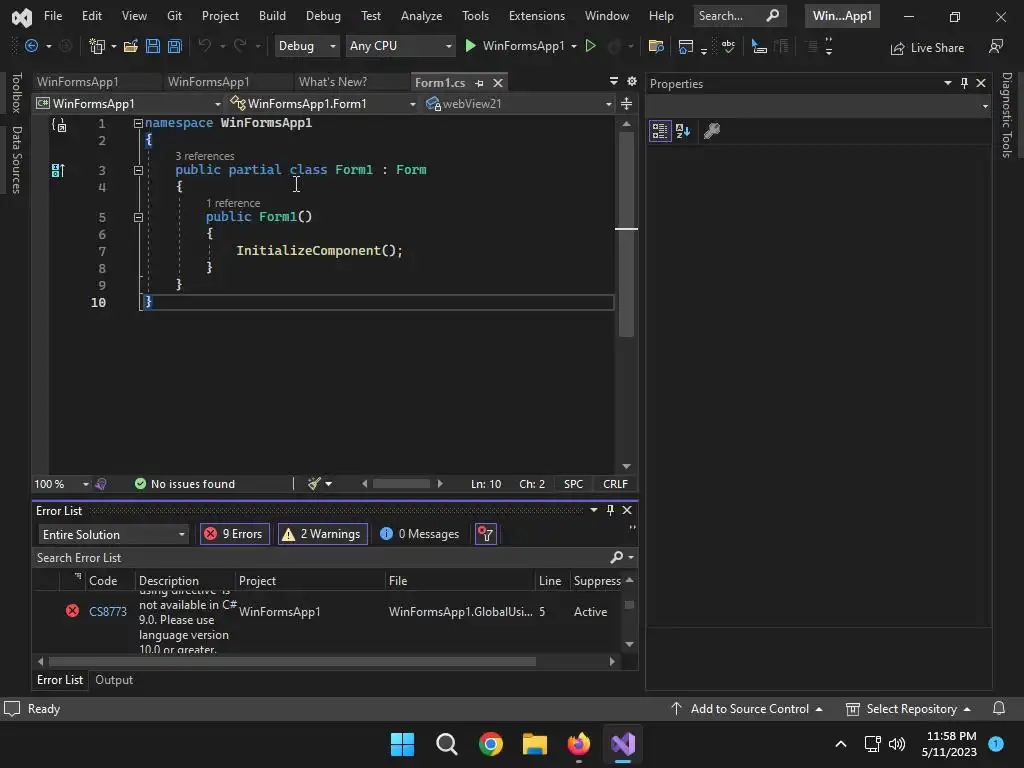
Task: Open the Build menu
Action: [272, 16]
